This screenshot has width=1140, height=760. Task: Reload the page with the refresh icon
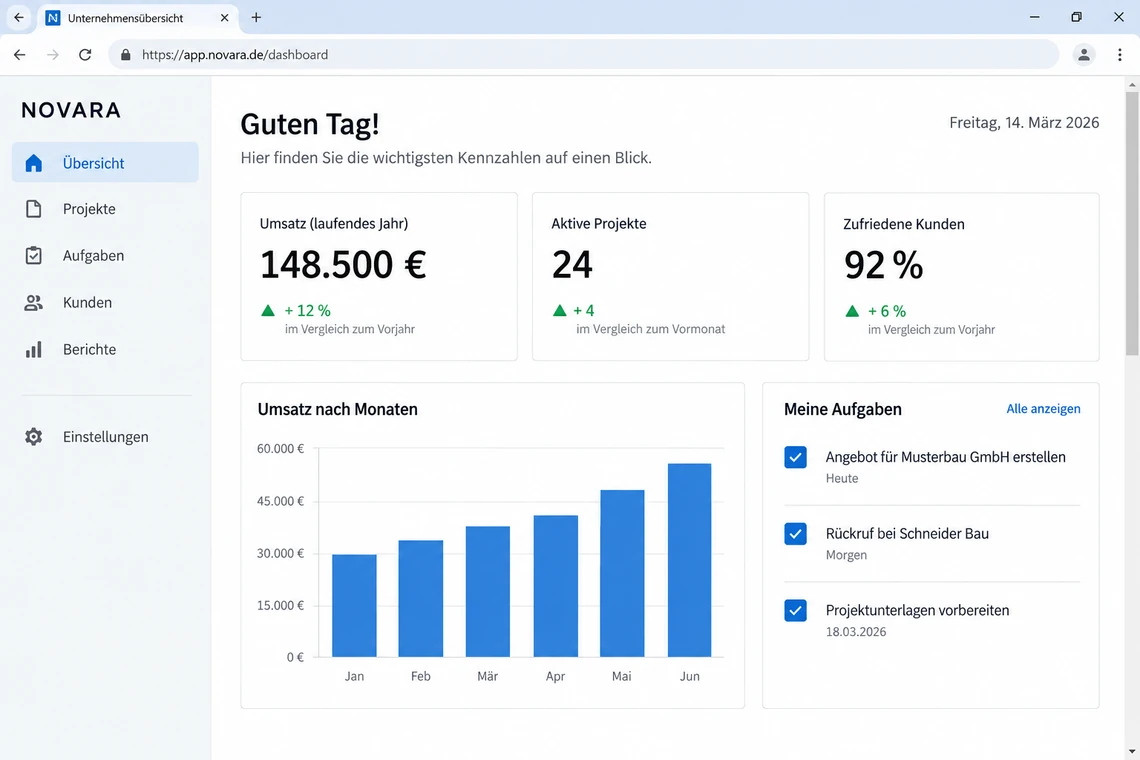pos(85,55)
